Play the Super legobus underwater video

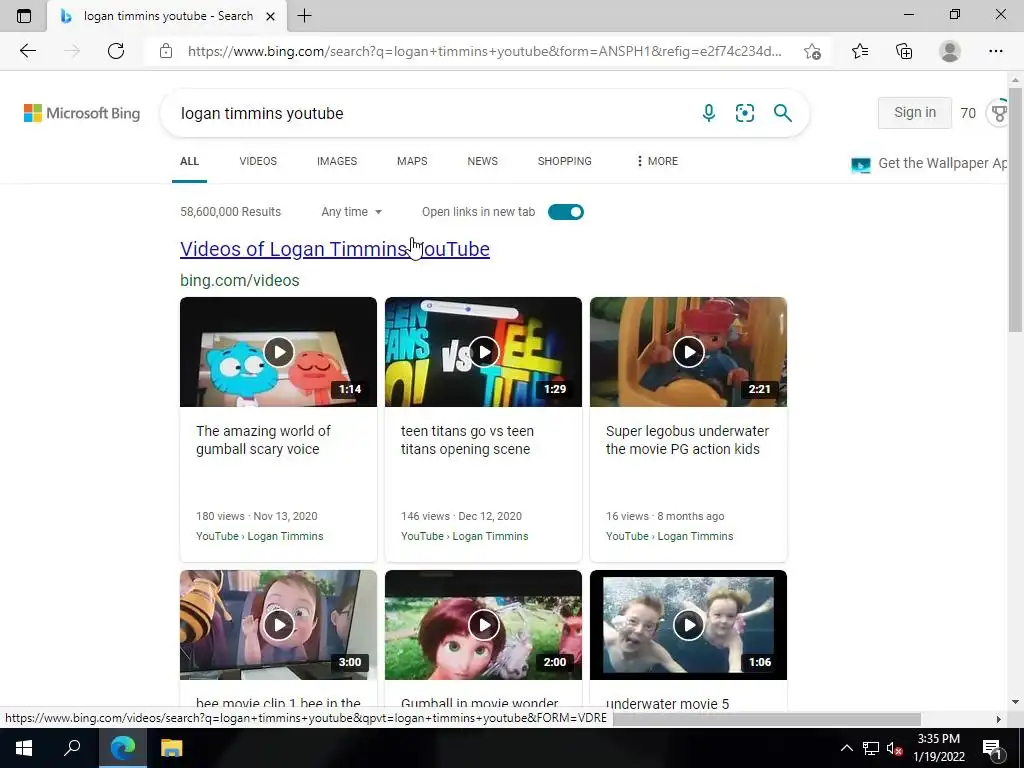point(688,352)
